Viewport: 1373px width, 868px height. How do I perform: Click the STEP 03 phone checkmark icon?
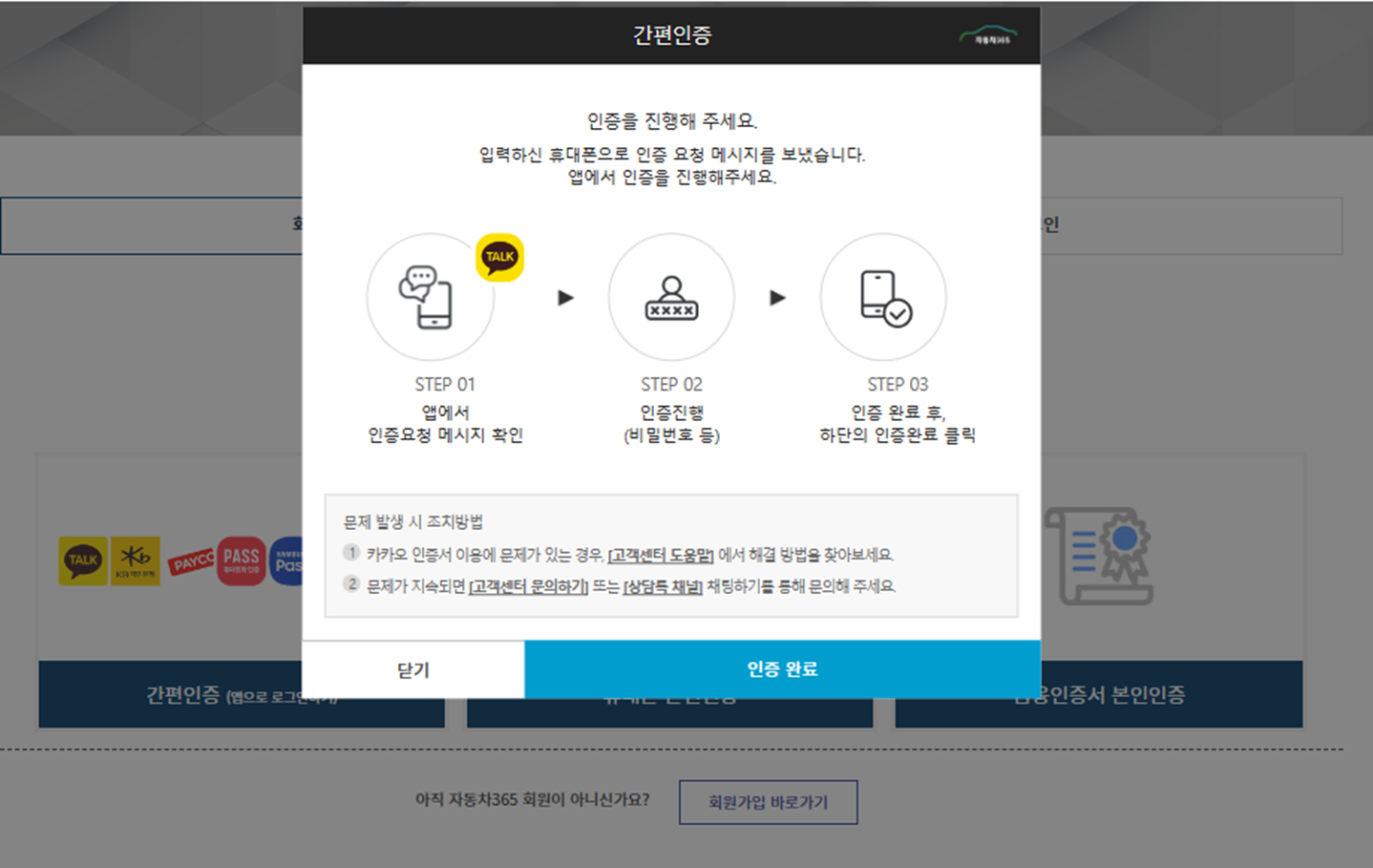pyautogui.click(x=885, y=298)
